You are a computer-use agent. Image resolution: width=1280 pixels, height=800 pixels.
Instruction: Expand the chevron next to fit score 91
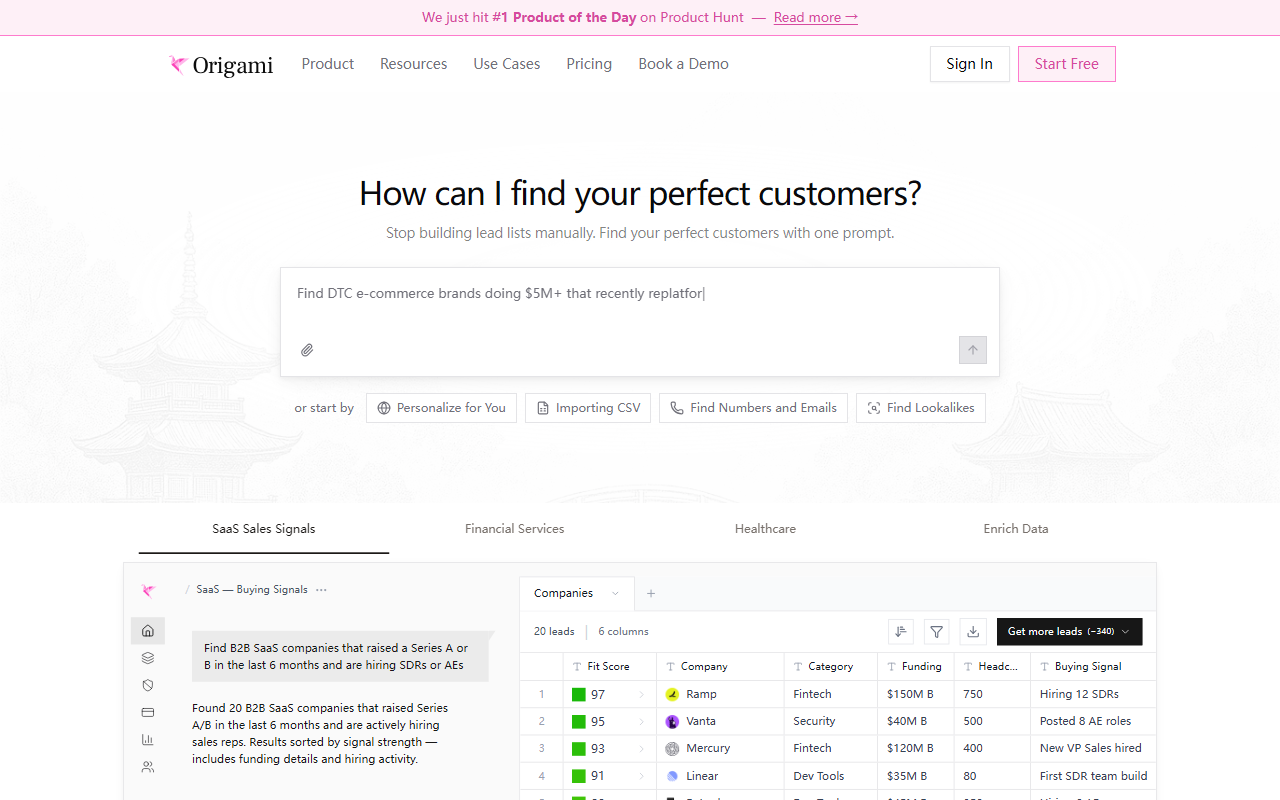[641, 776]
